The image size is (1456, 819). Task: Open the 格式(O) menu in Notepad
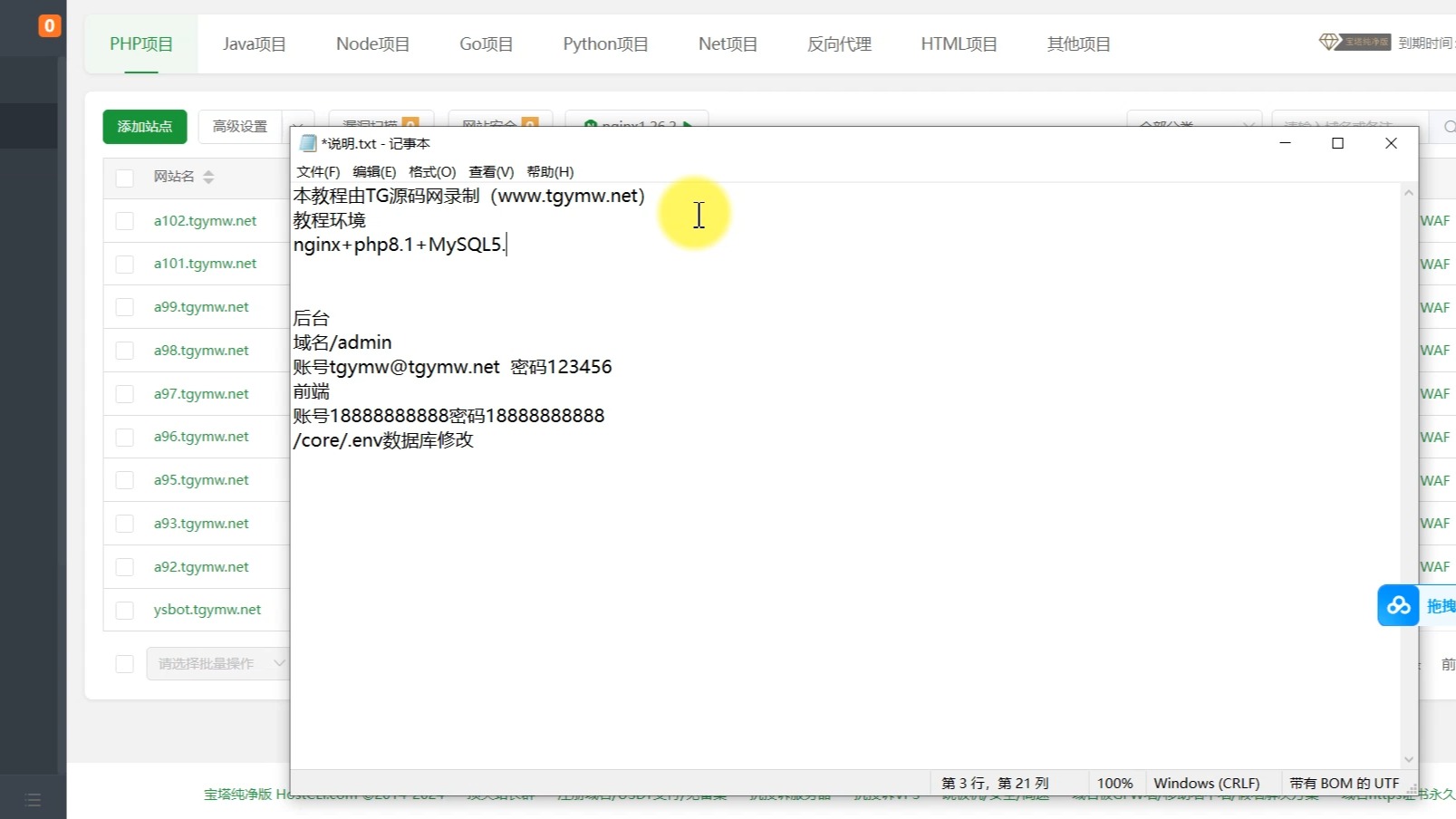[432, 172]
